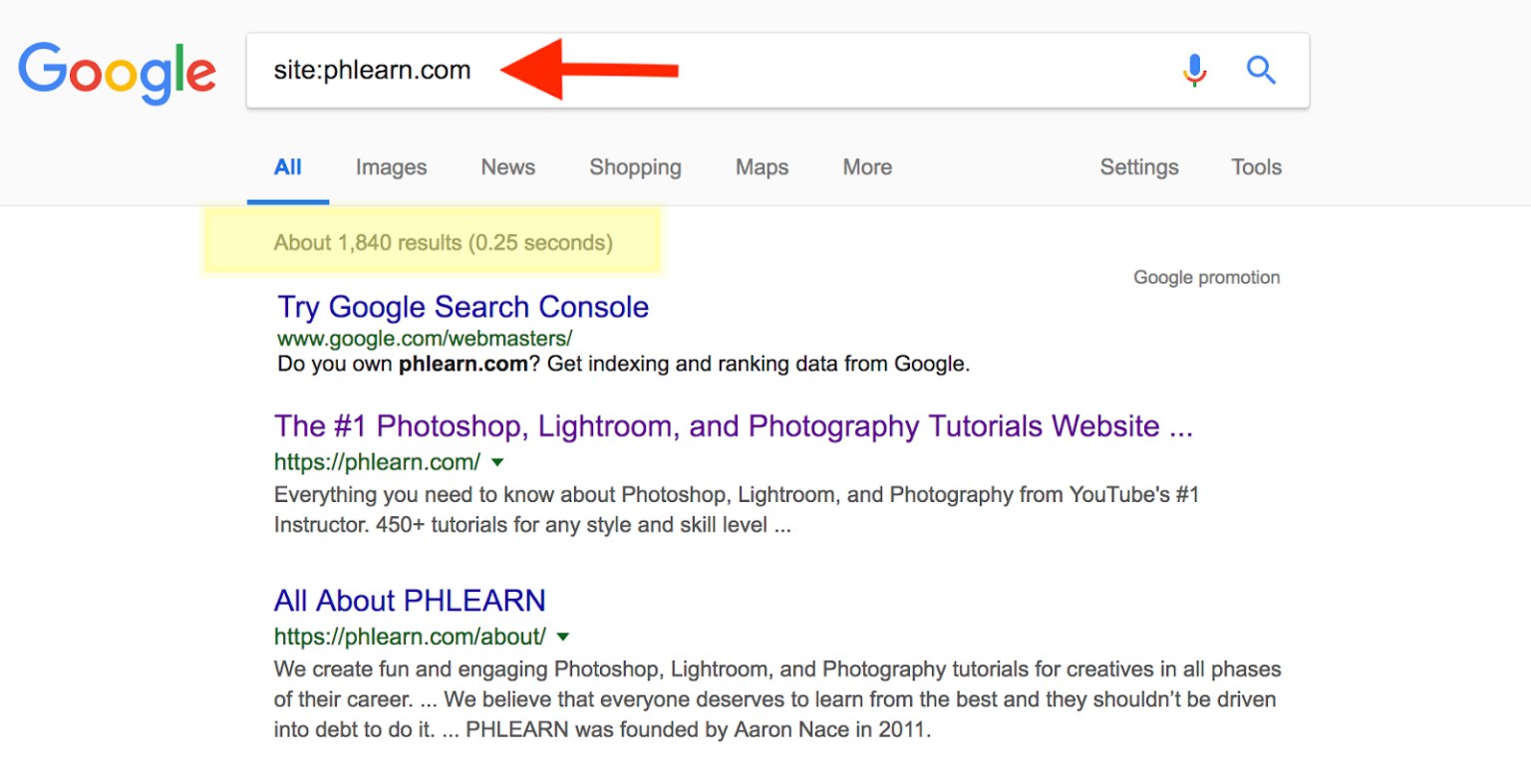Stay on the All results tab
This screenshot has height=784, width=1531.
tap(288, 167)
